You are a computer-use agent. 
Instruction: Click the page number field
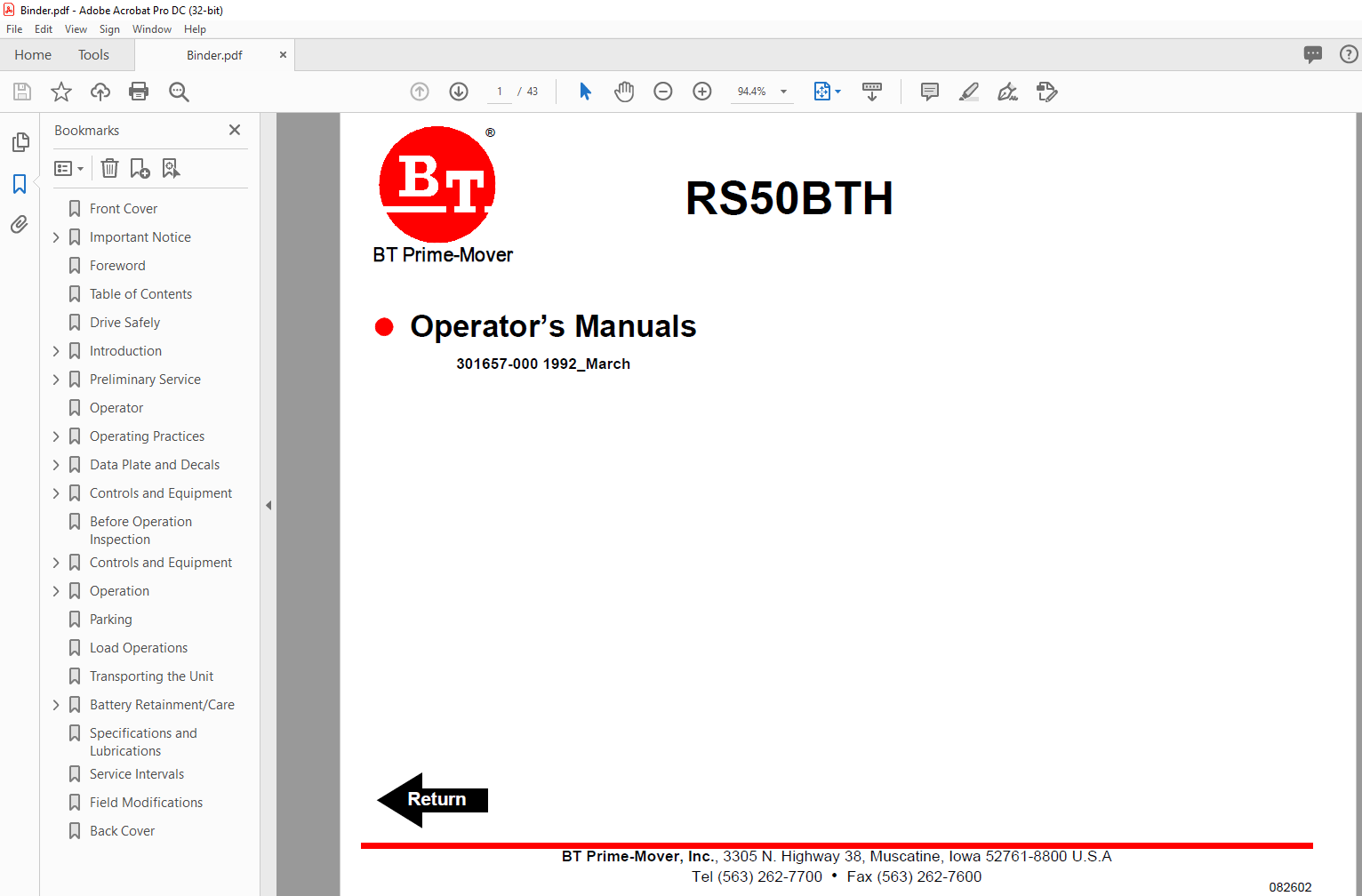click(500, 92)
